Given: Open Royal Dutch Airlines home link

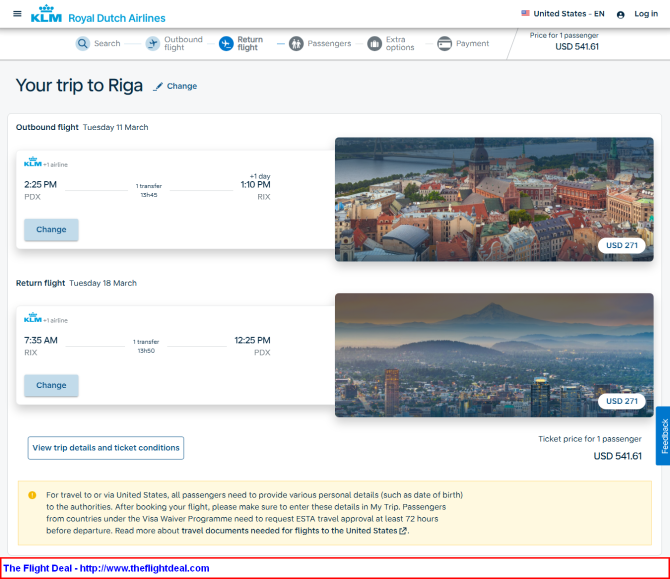Looking at the screenshot, I should [117, 18].
